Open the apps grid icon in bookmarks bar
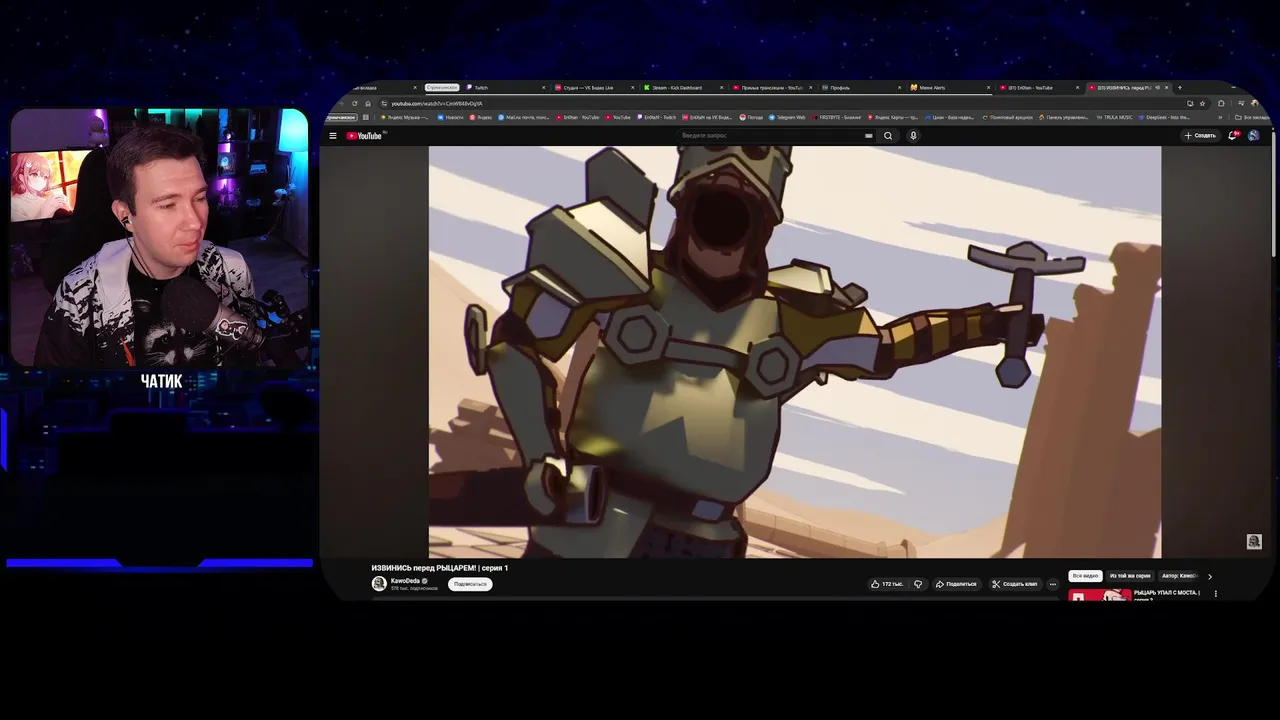Screen dimensions: 1280x720 click(x=366, y=117)
